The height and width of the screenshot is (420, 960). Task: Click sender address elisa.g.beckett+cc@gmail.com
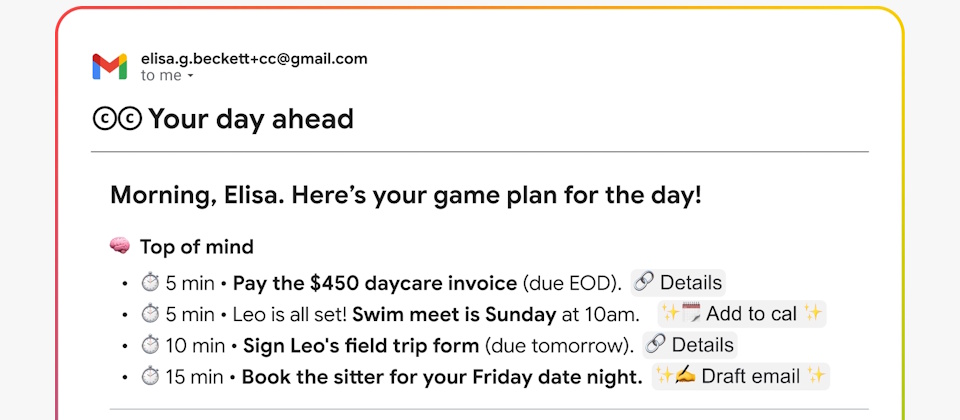[254, 59]
